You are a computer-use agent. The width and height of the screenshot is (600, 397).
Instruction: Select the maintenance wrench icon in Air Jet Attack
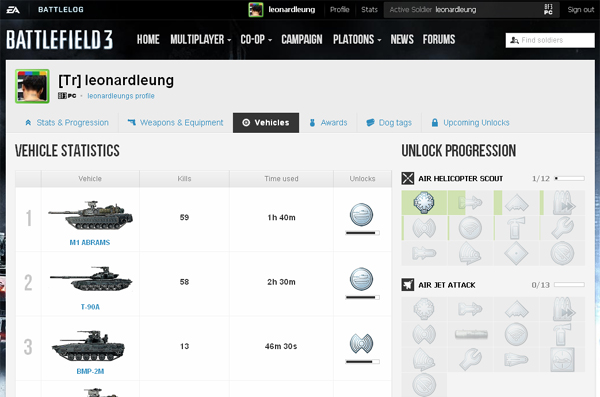pos(470,359)
